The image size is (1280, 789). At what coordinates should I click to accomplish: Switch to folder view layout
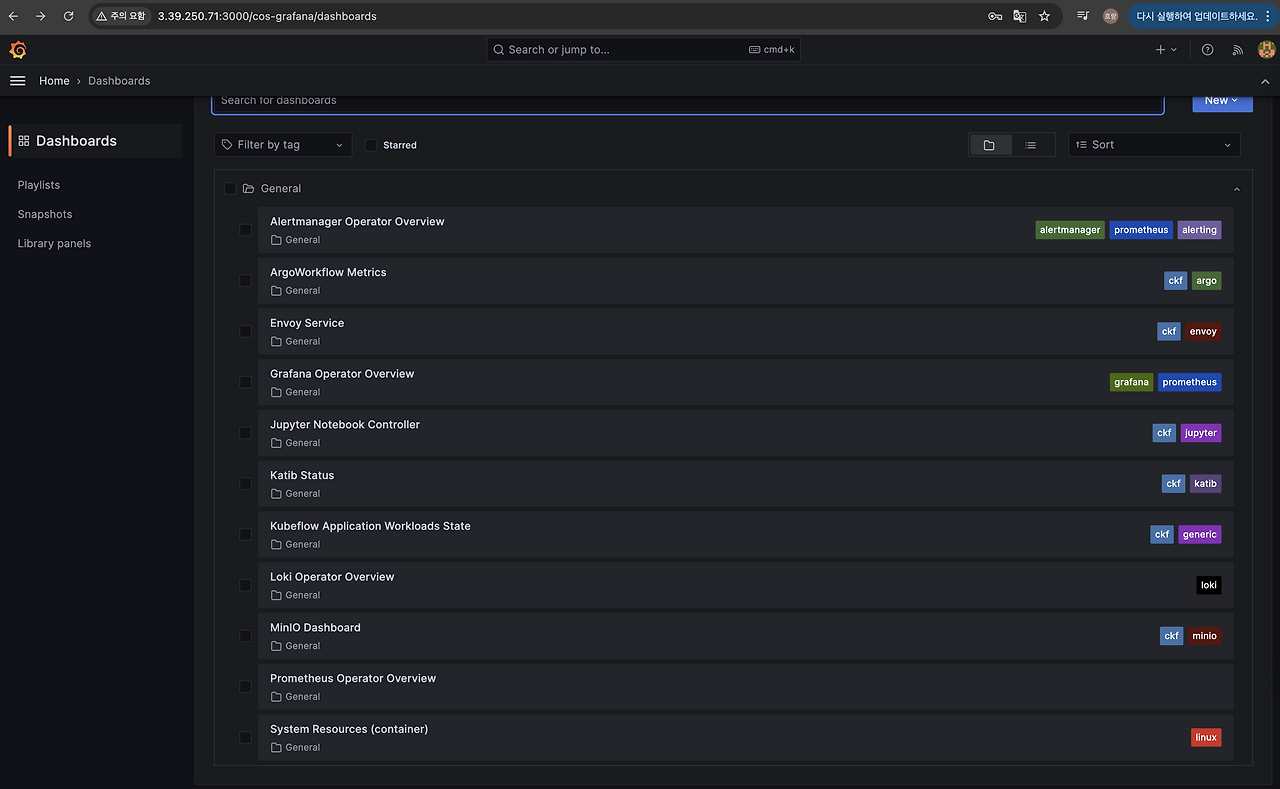pyautogui.click(x=989, y=145)
